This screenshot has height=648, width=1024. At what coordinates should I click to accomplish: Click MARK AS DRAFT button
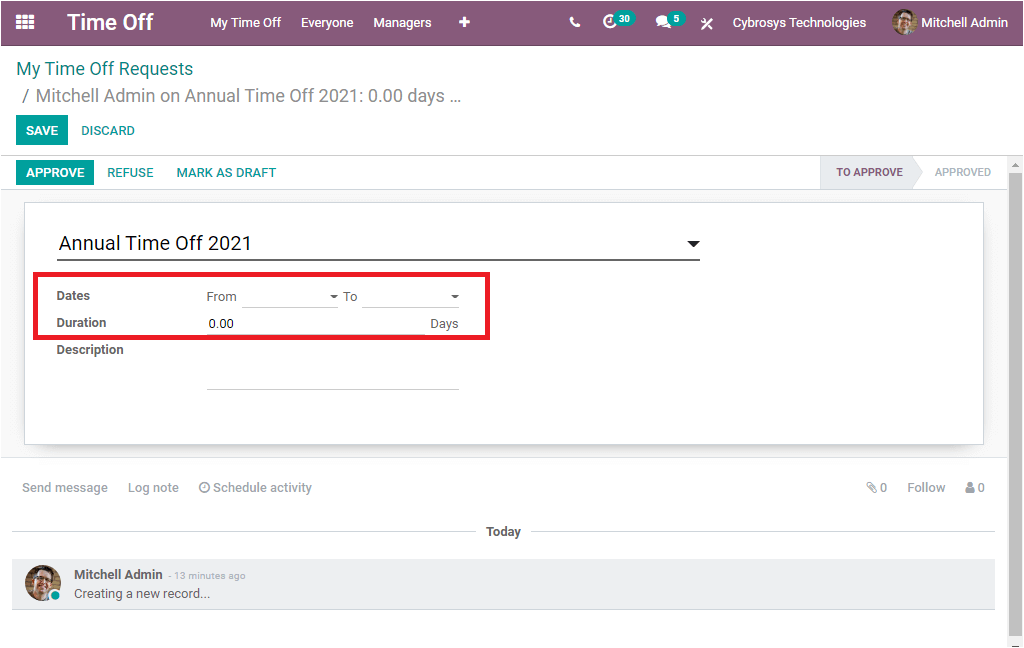(226, 172)
